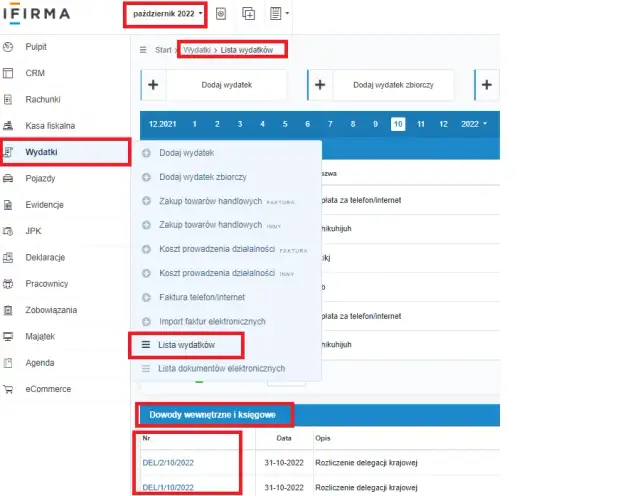This screenshot has width=640, height=496.
Task: Open Lista wydatków from submenu
Action: click(x=186, y=345)
